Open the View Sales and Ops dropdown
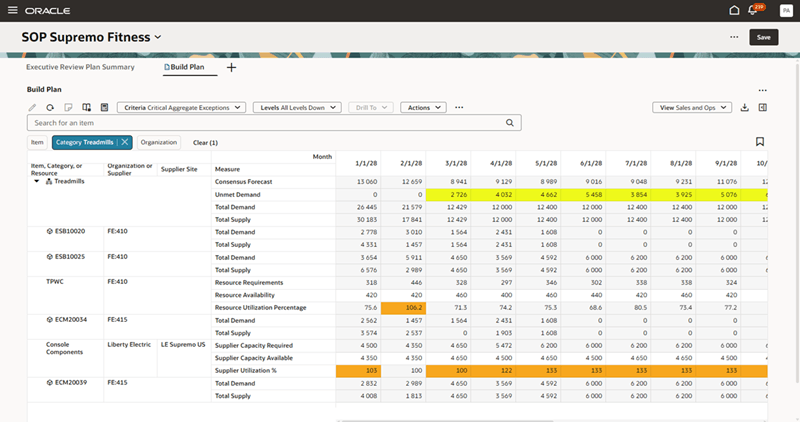Screen dimensions: 800x422 [x=691, y=107]
